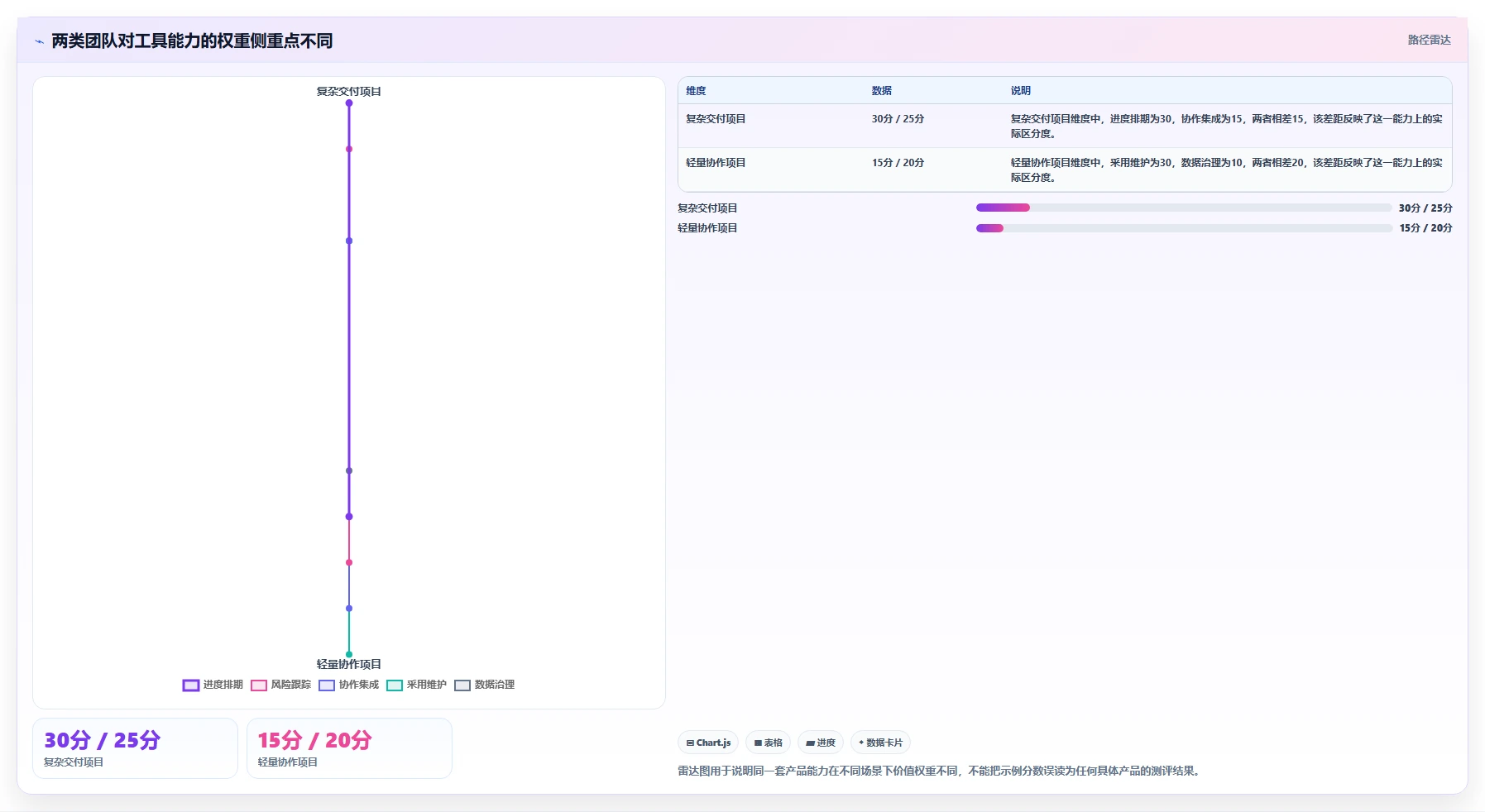Click the teal data point on the radar
1485x812 pixels.
click(349, 654)
